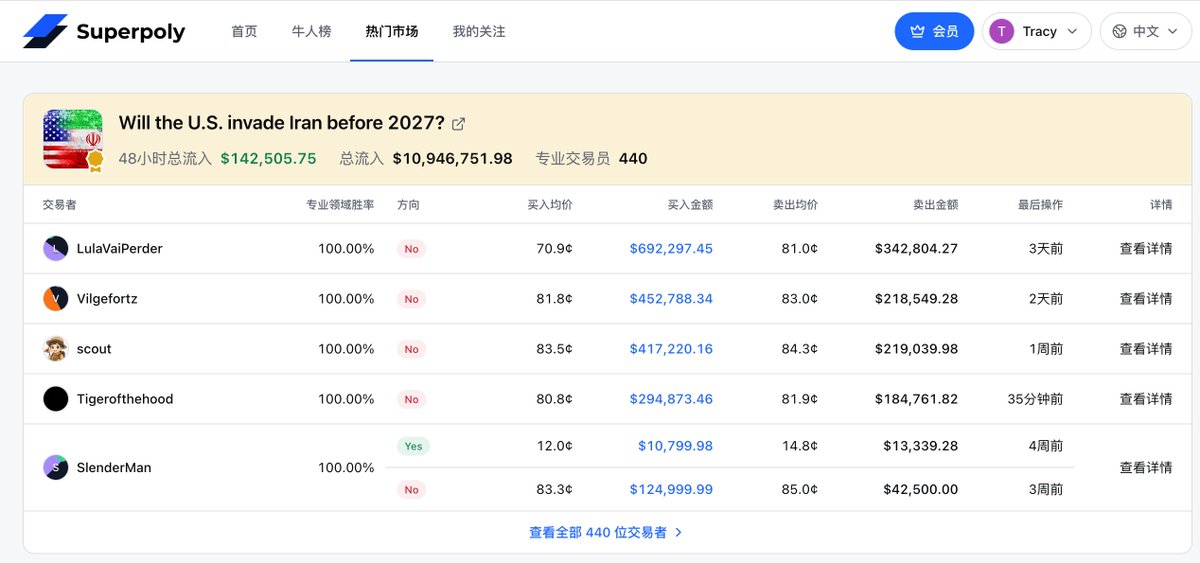The width and height of the screenshot is (1200, 563).
Task: Expand the Tracy account dropdown chevron
Action: [x=1073, y=31]
